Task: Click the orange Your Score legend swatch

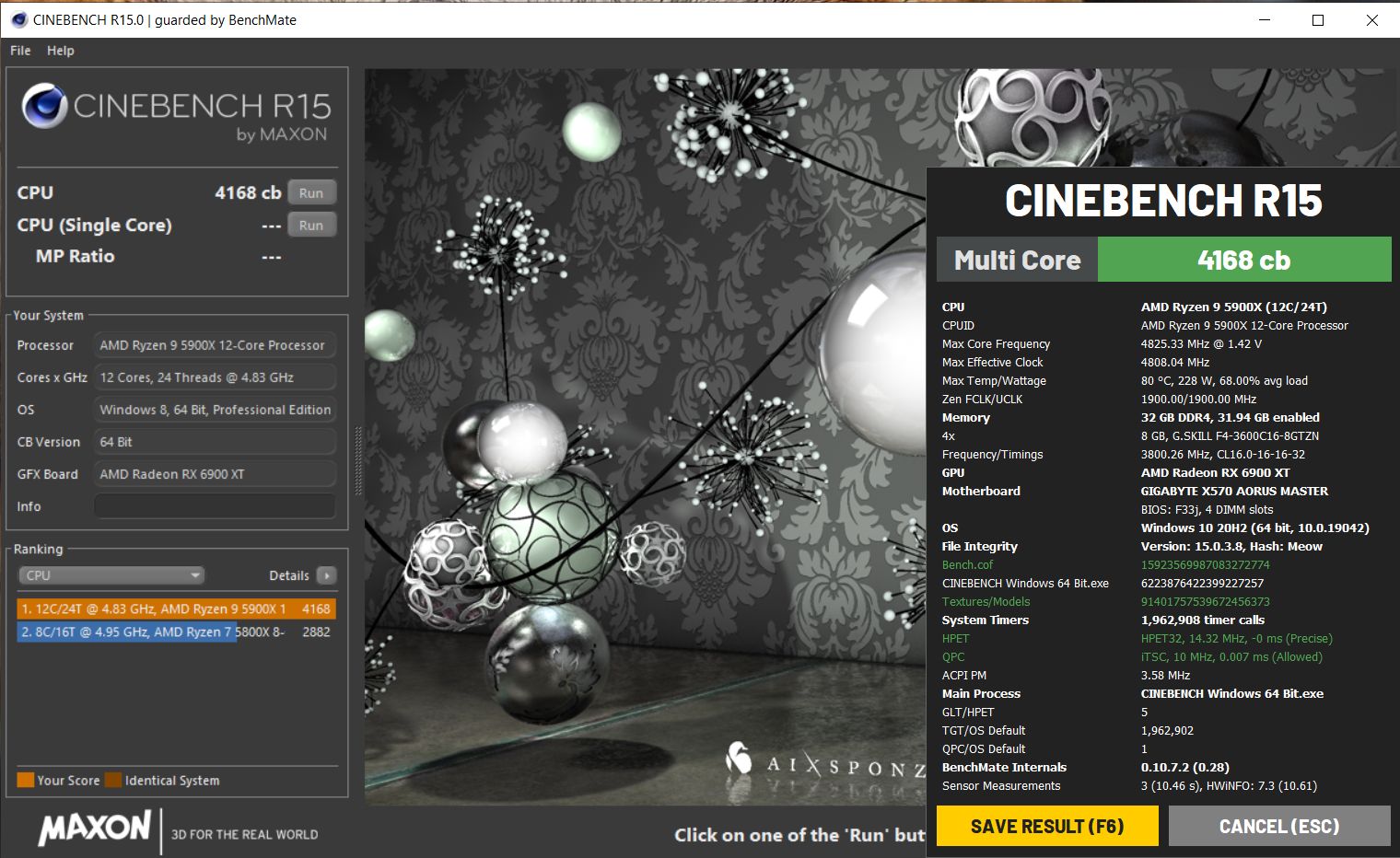Action: pyautogui.click(x=25, y=780)
